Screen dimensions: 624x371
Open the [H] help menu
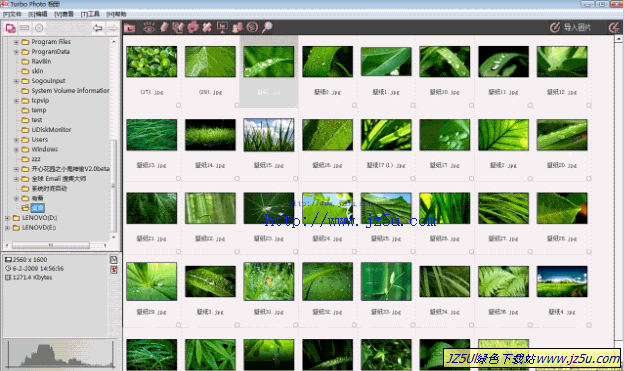116,14
